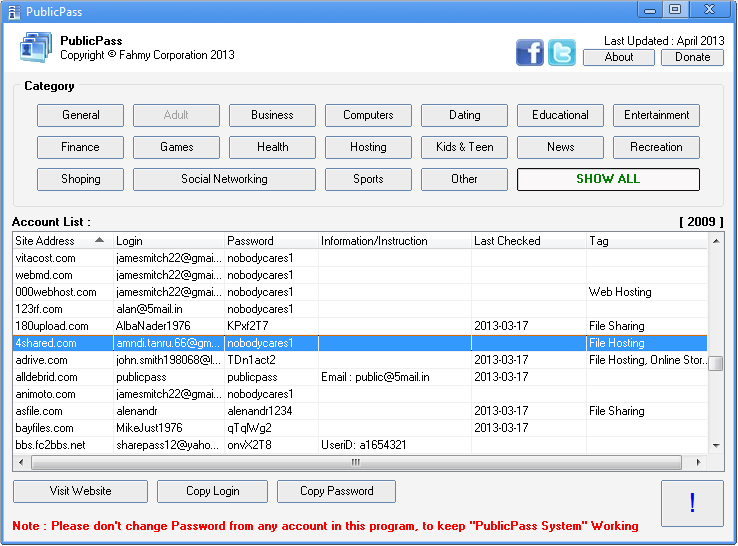Show Finance category accounts
This screenshot has height=546, width=738.
[x=80, y=147]
